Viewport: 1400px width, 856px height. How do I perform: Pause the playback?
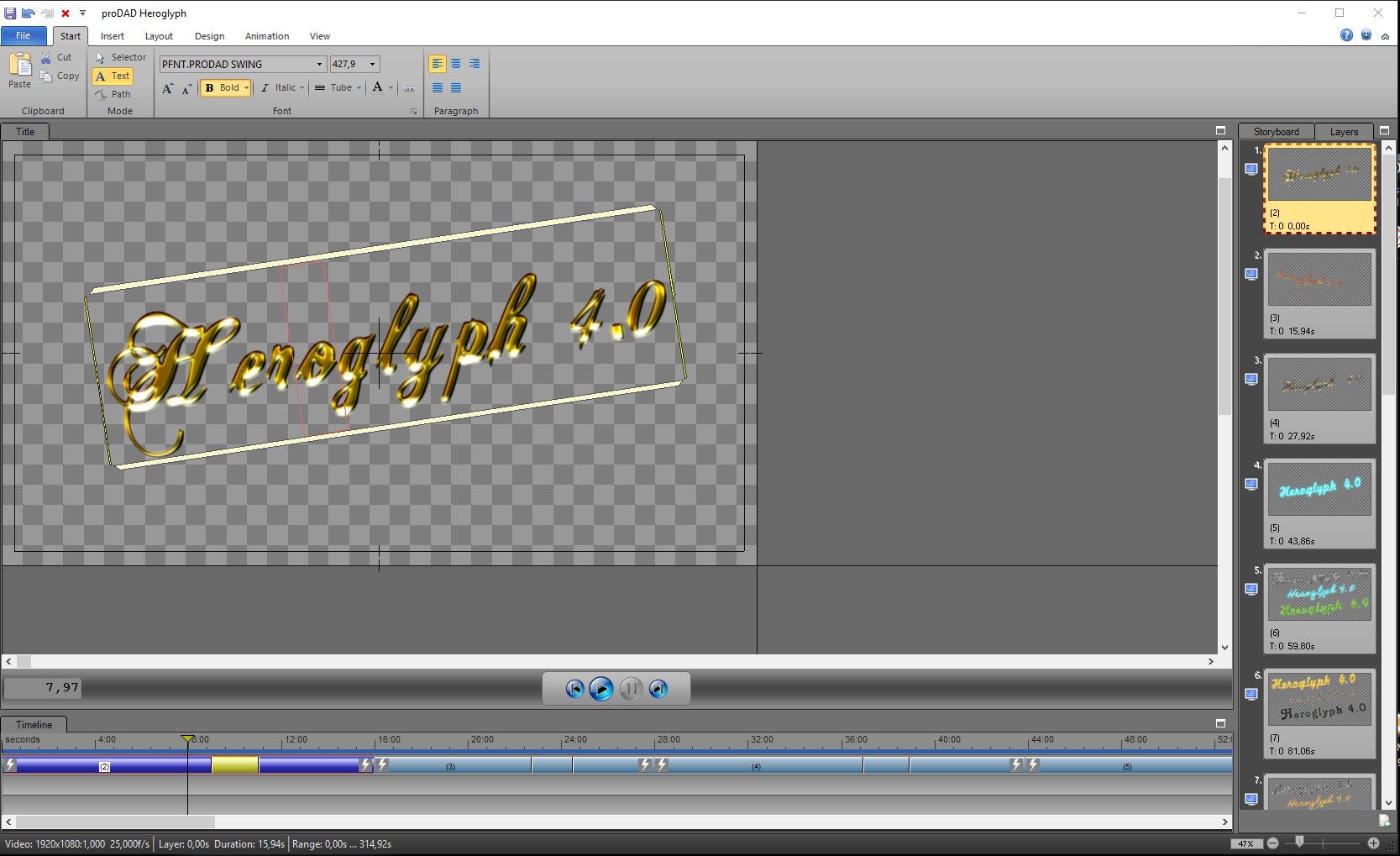[631, 689]
